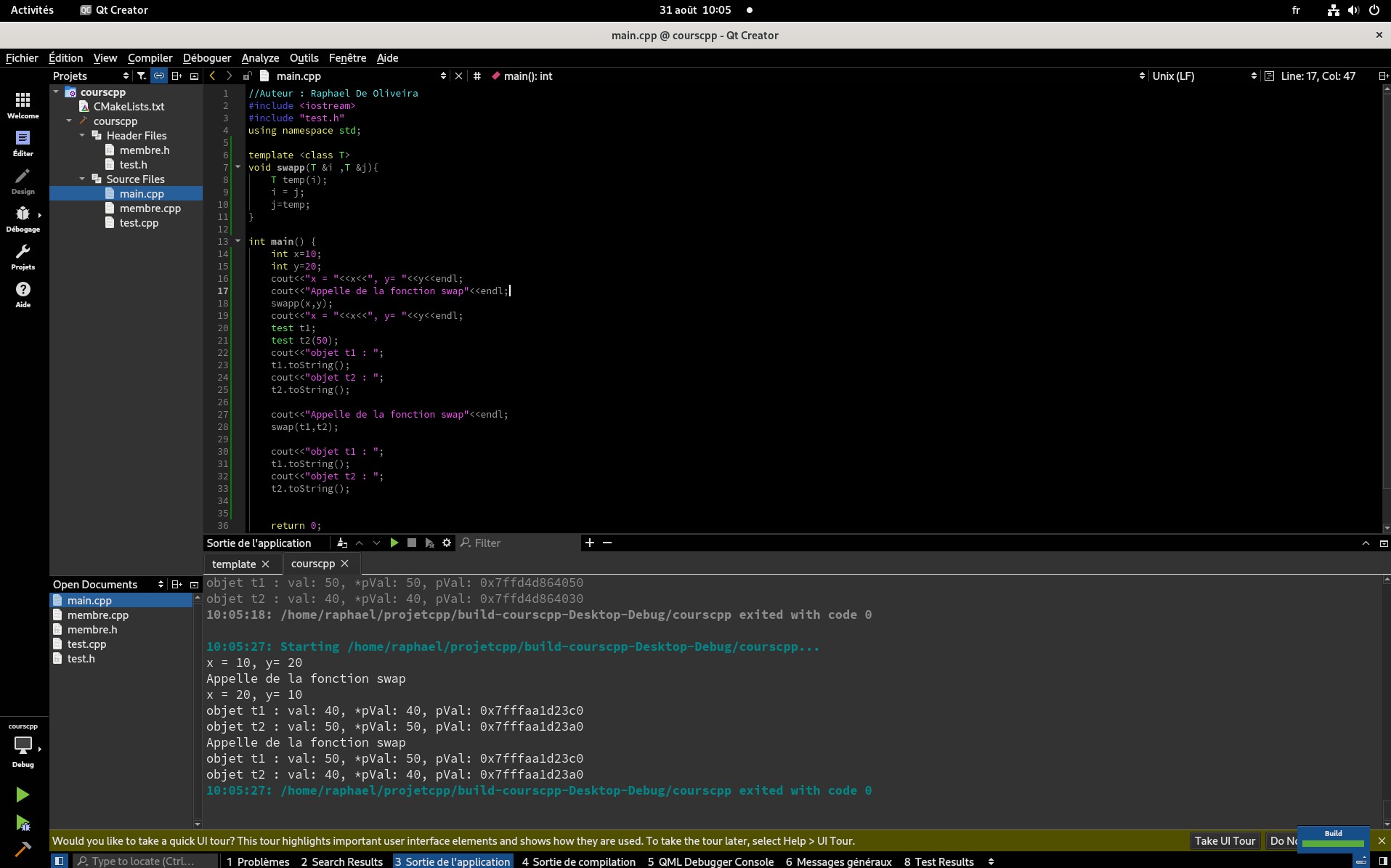The image size is (1391, 868).
Task: Click the green Run button in sidebar
Action: tap(23, 795)
